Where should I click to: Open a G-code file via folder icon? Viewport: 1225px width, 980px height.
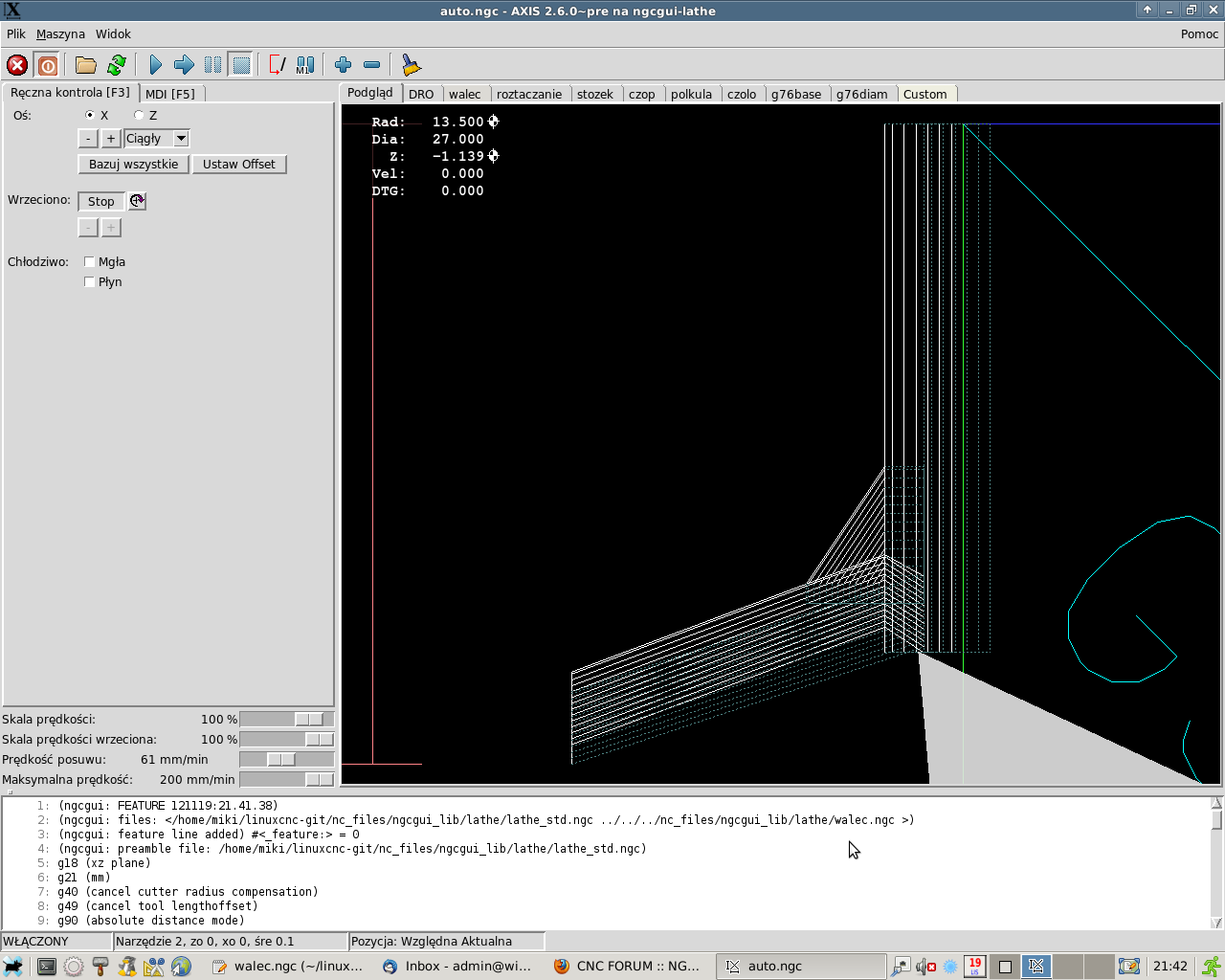click(86, 65)
